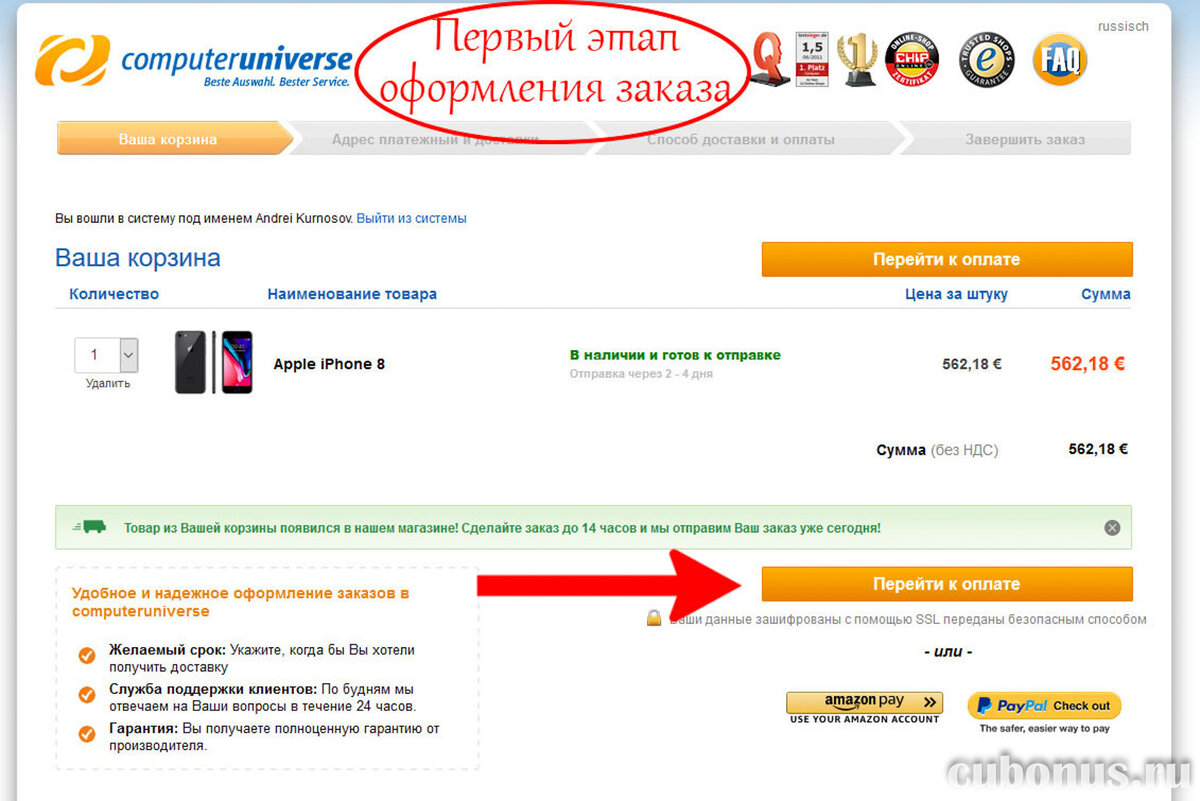The height and width of the screenshot is (801, 1200).
Task: Select the Способ доставки и оплаты step
Action: (741, 139)
